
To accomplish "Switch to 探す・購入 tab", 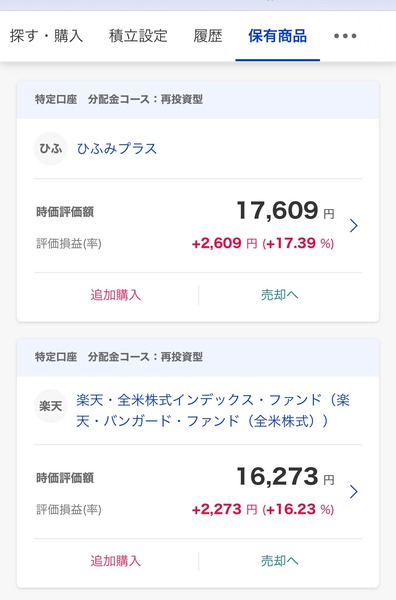I will (x=46, y=36).
